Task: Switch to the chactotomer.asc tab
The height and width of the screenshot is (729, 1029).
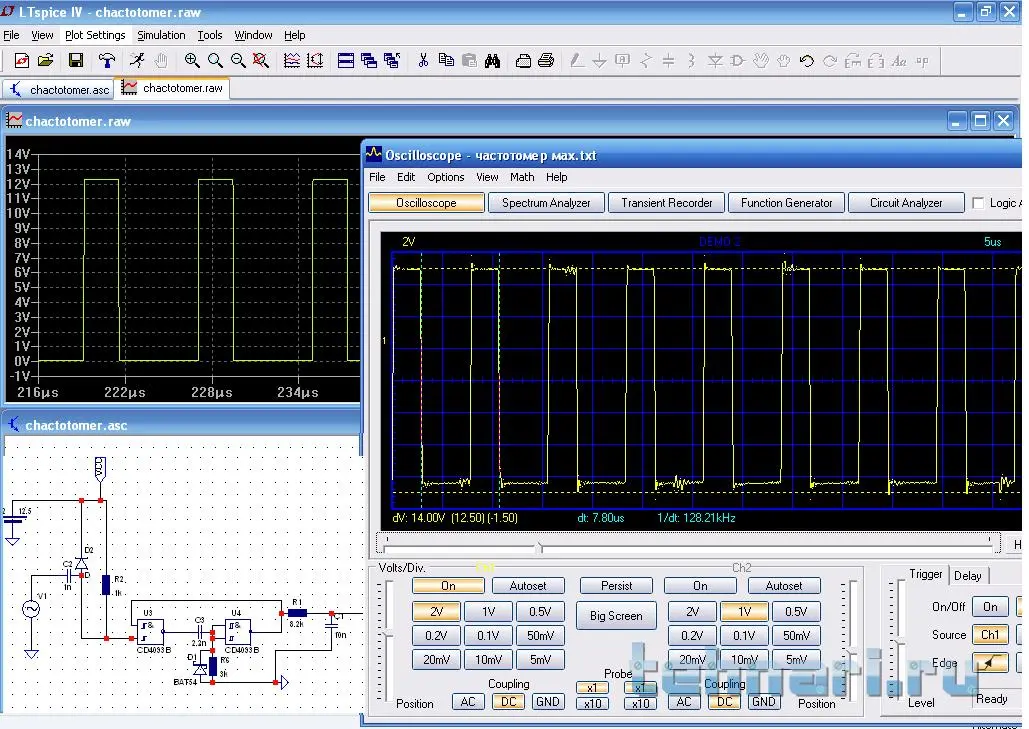Action: tap(60, 89)
